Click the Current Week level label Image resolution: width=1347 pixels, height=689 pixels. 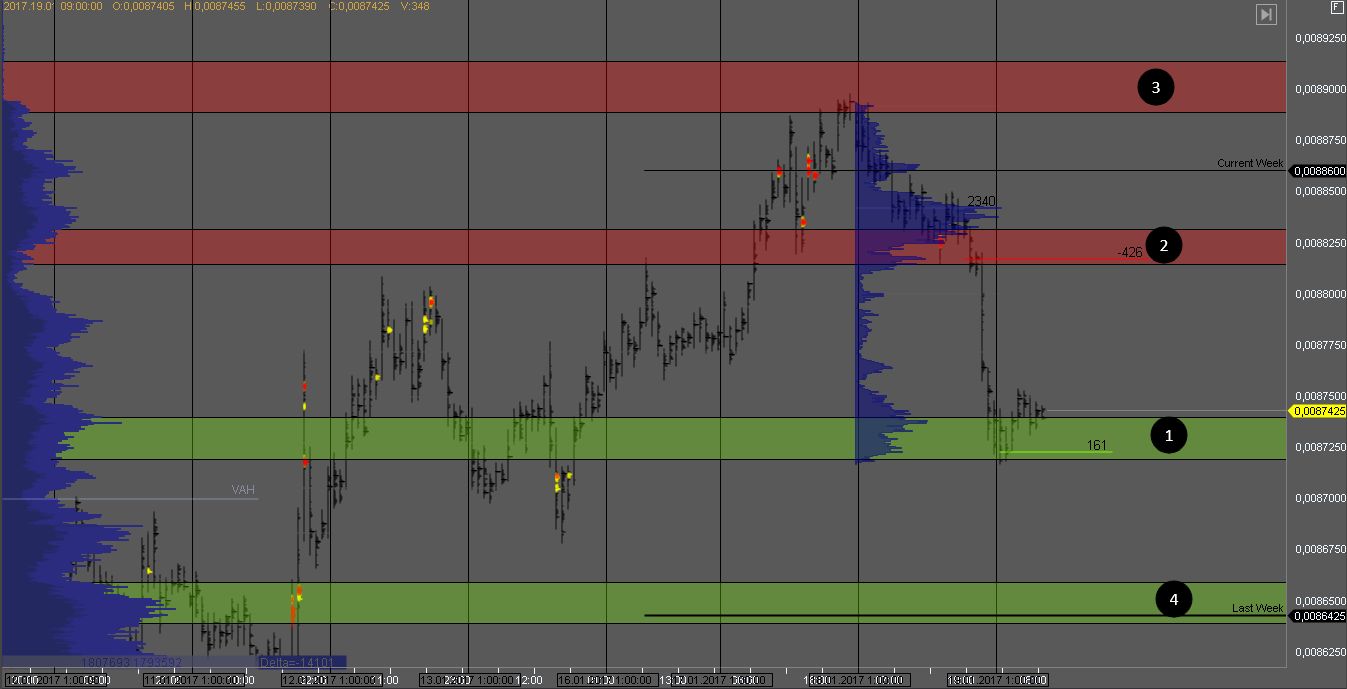click(1249, 163)
